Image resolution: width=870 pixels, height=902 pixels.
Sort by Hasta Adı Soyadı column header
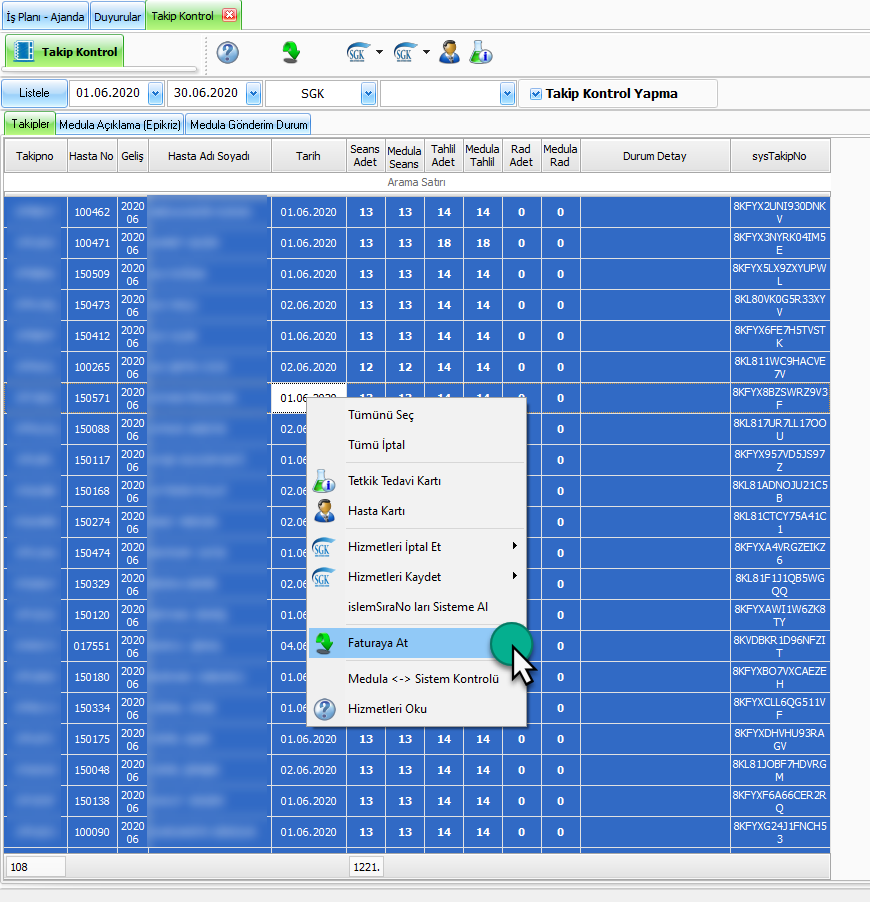point(209,156)
